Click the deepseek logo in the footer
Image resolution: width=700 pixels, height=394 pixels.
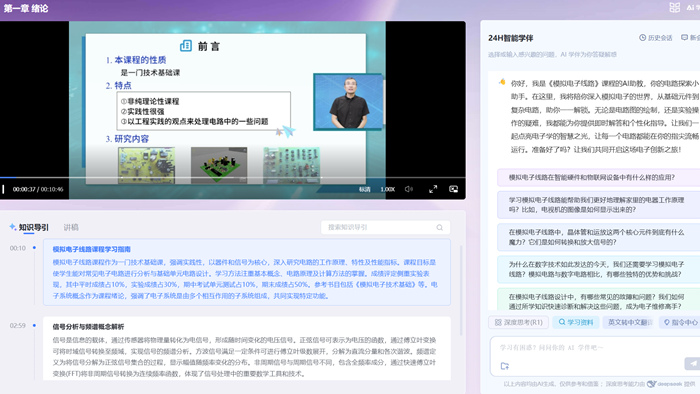[665, 384]
